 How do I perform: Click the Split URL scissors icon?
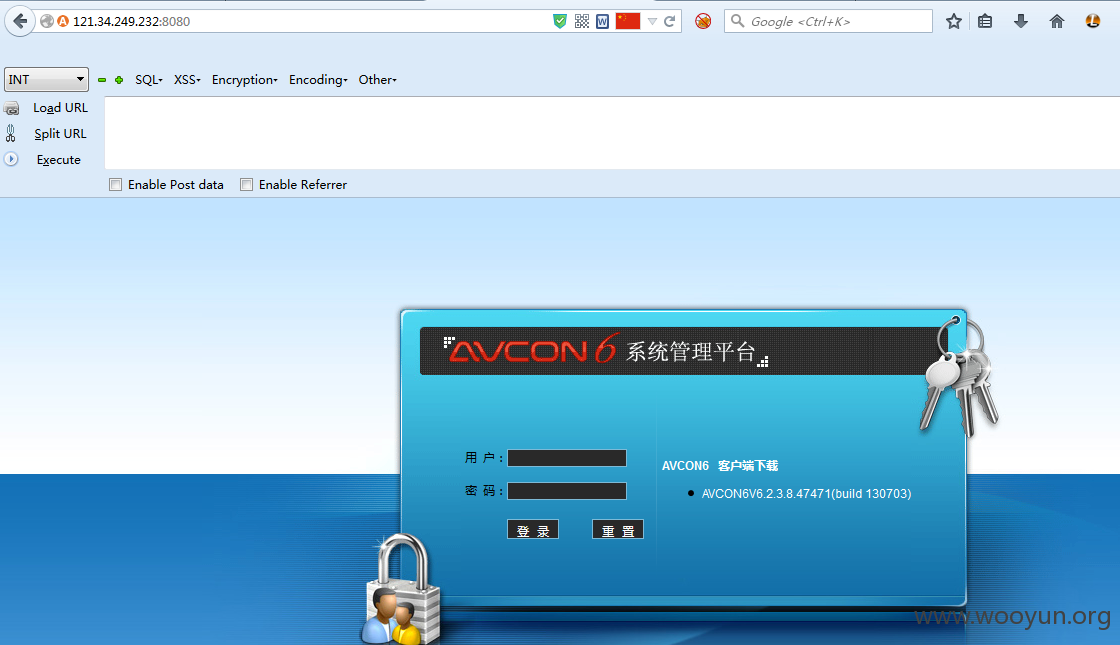11,134
